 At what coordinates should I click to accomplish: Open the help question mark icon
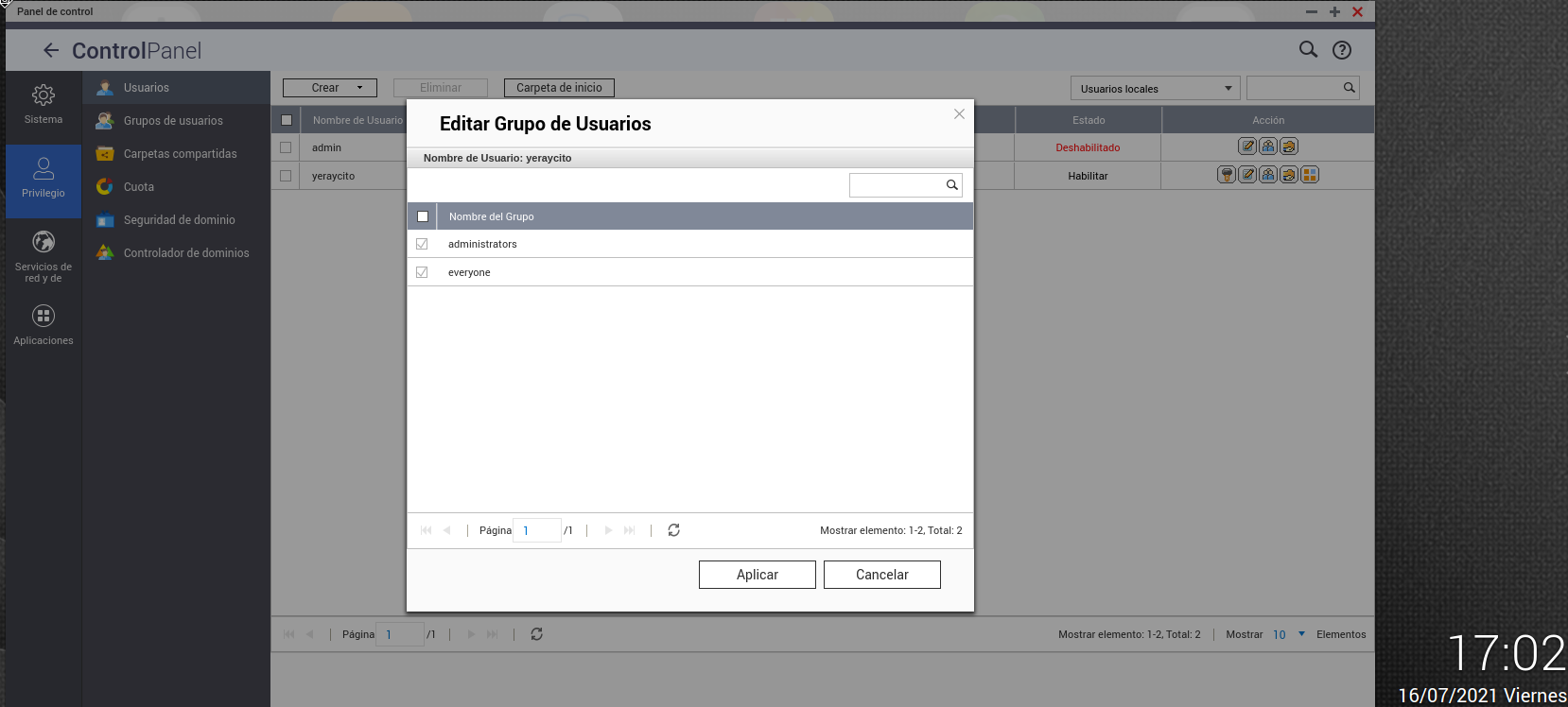coord(1342,50)
